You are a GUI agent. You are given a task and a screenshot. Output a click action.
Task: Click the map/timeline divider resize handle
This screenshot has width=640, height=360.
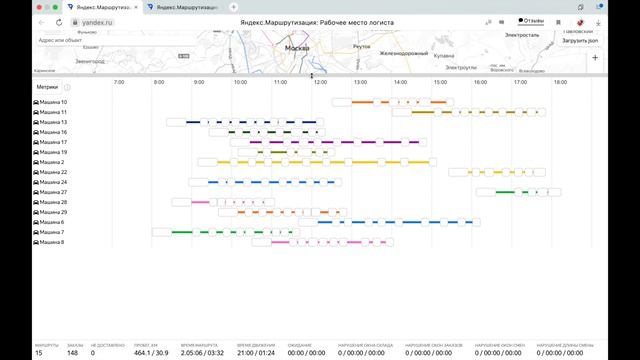click(312, 76)
